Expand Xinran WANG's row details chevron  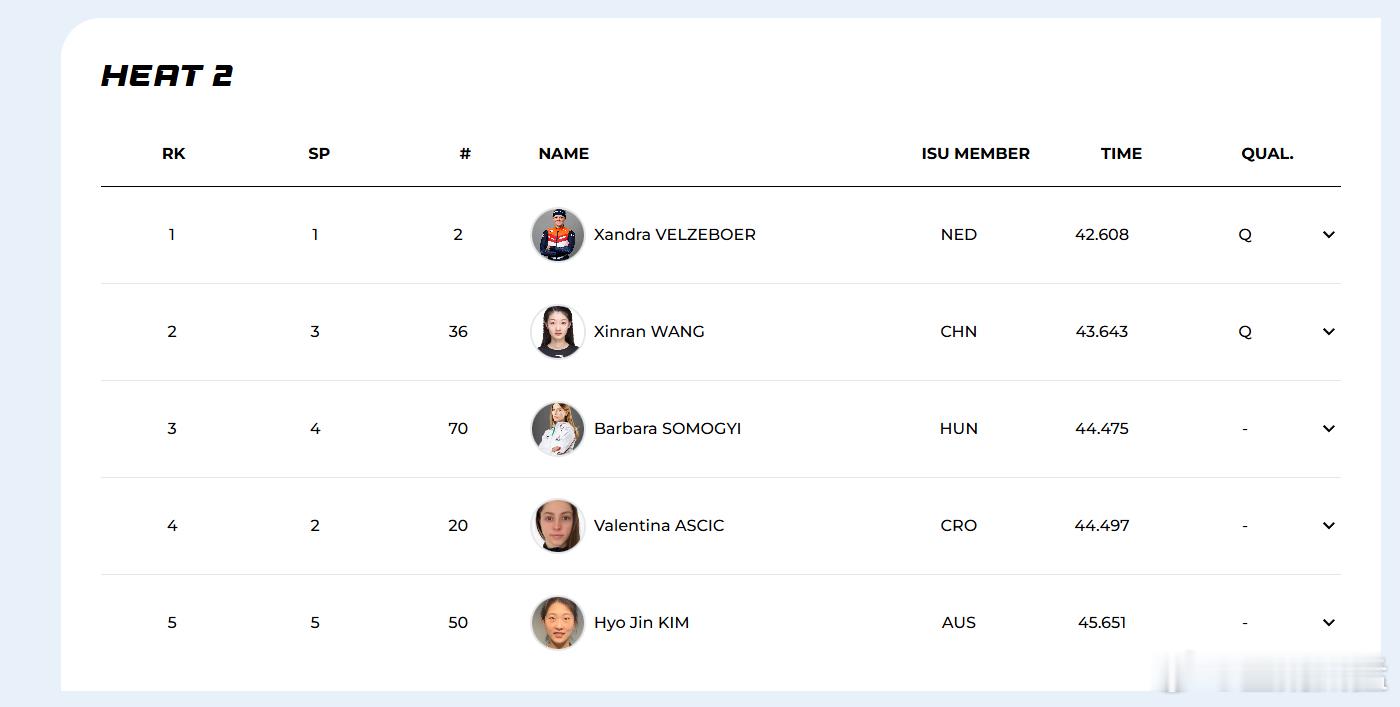pyautogui.click(x=1328, y=332)
